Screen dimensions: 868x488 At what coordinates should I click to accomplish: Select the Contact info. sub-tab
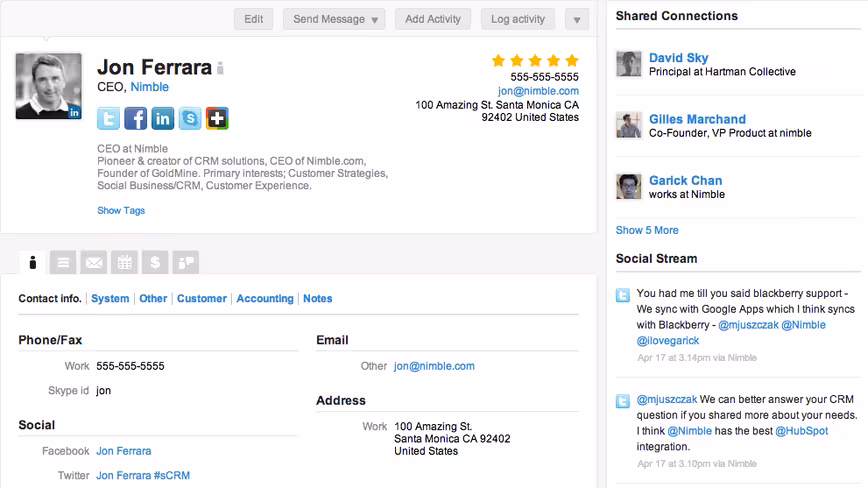pyautogui.click(x=50, y=298)
